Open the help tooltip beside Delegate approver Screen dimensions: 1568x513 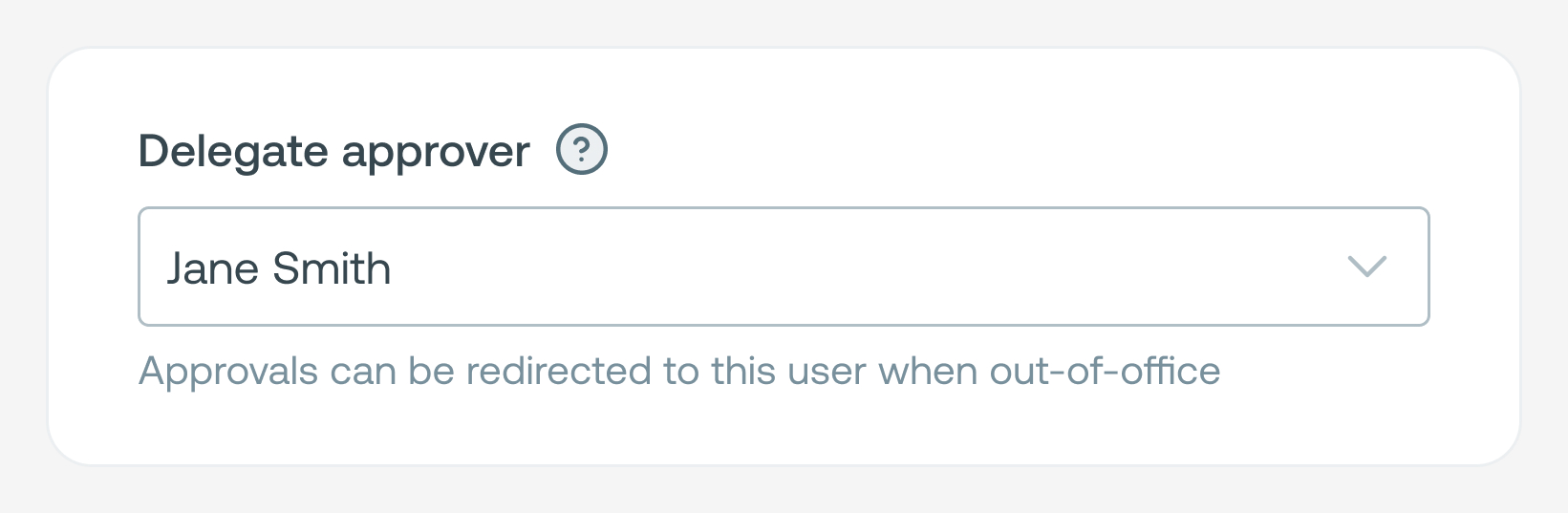tap(582, 151)
